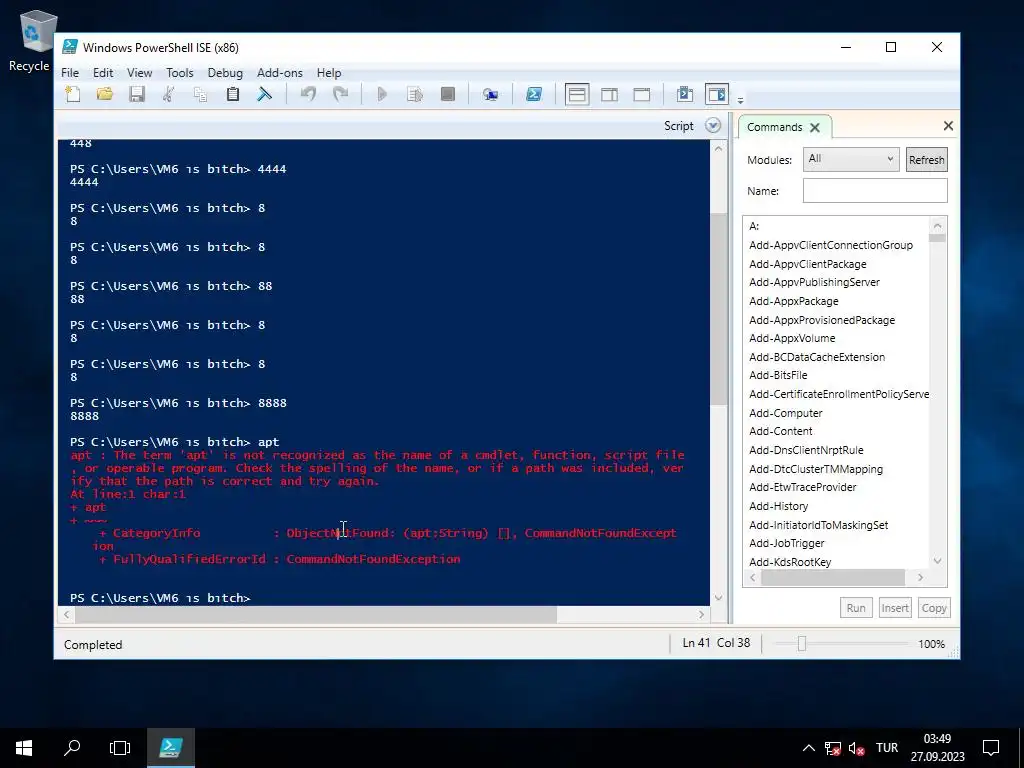This screenshot has height=768, width=1024.
Task: Click the Run Selection icon
Action: 415,95
